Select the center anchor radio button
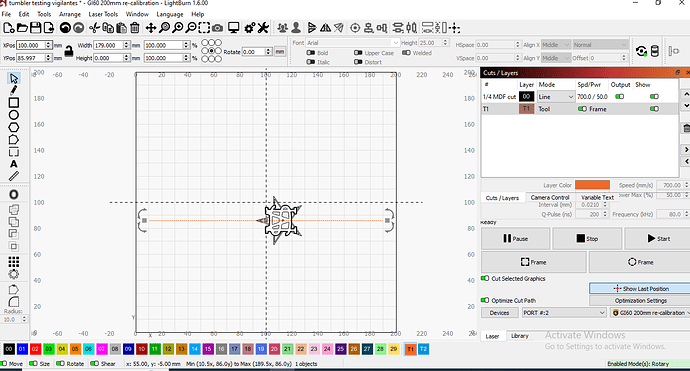The width and height of the screenshot is (690, 371). coord(212,51)
